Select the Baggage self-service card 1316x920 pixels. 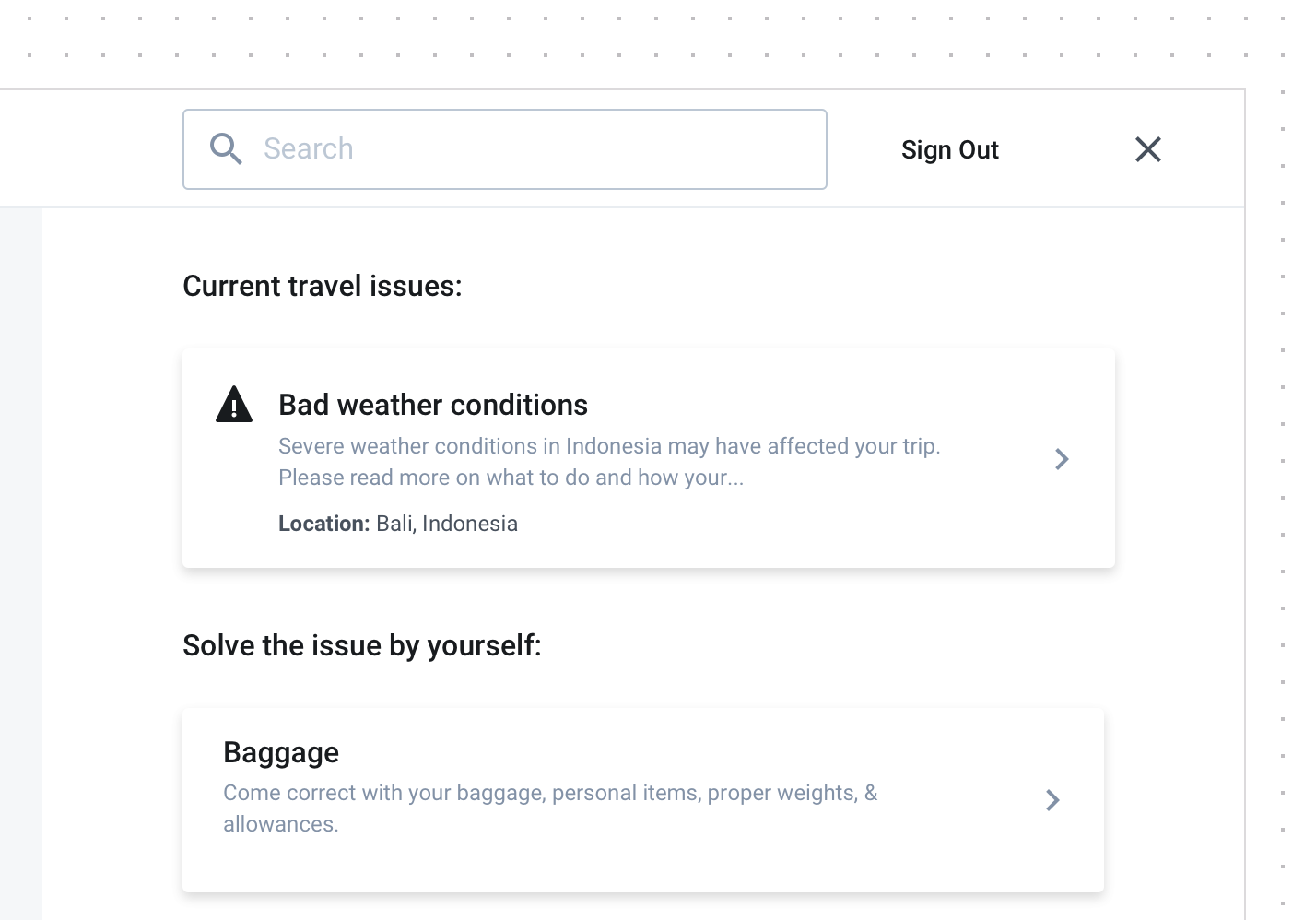point(642,800)
